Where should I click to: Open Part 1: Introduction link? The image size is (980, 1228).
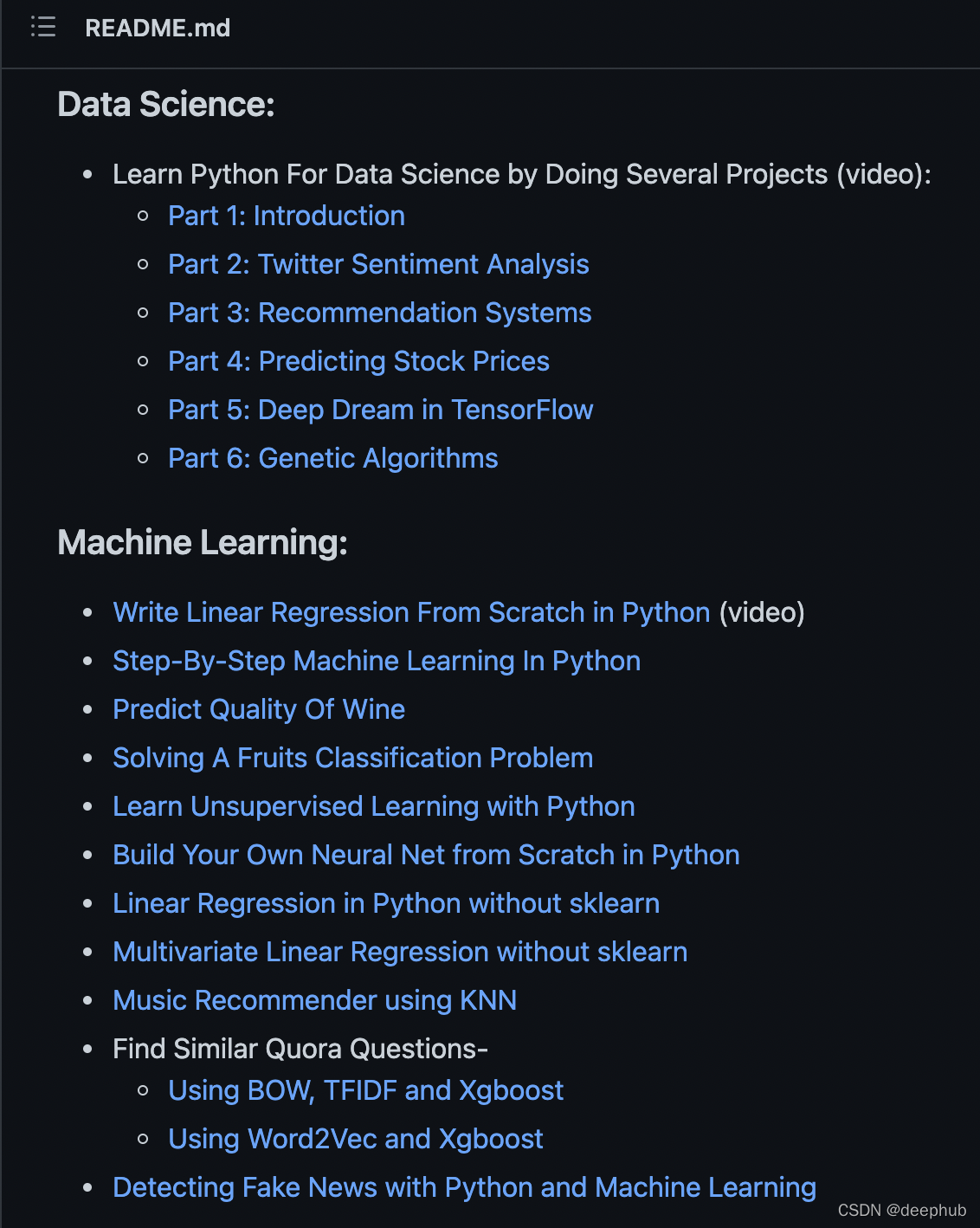click(287, 216)
